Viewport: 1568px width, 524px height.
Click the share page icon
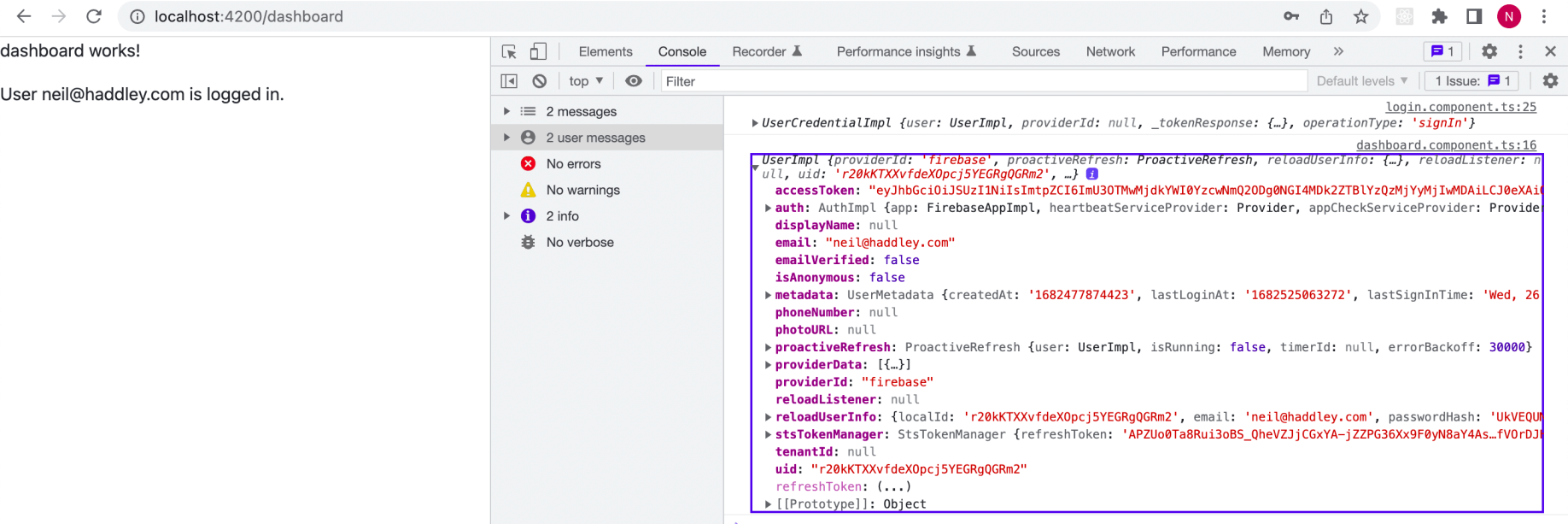pyautogui.click(x=1326, y=16)
